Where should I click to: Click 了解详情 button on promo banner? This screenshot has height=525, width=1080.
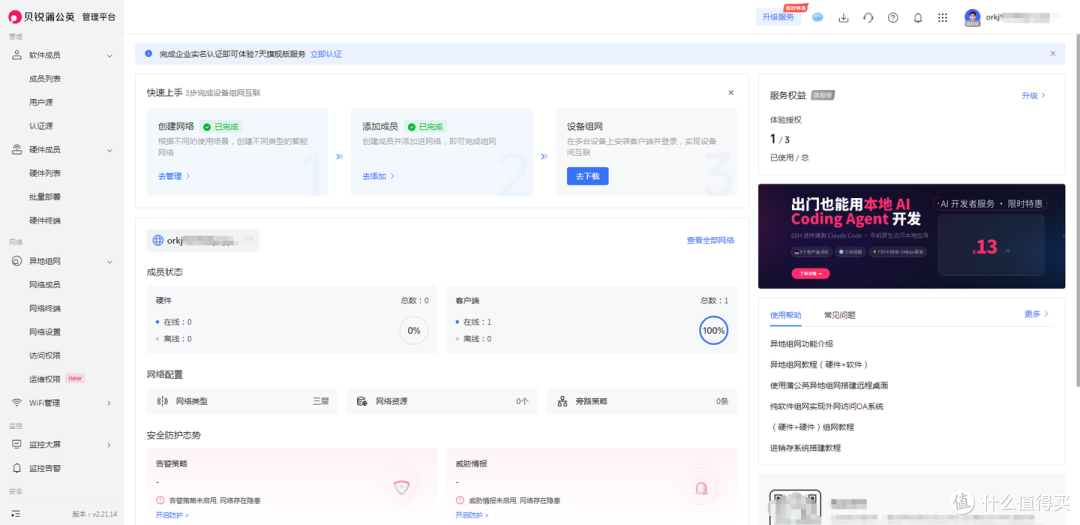click(x=810, y=274)
